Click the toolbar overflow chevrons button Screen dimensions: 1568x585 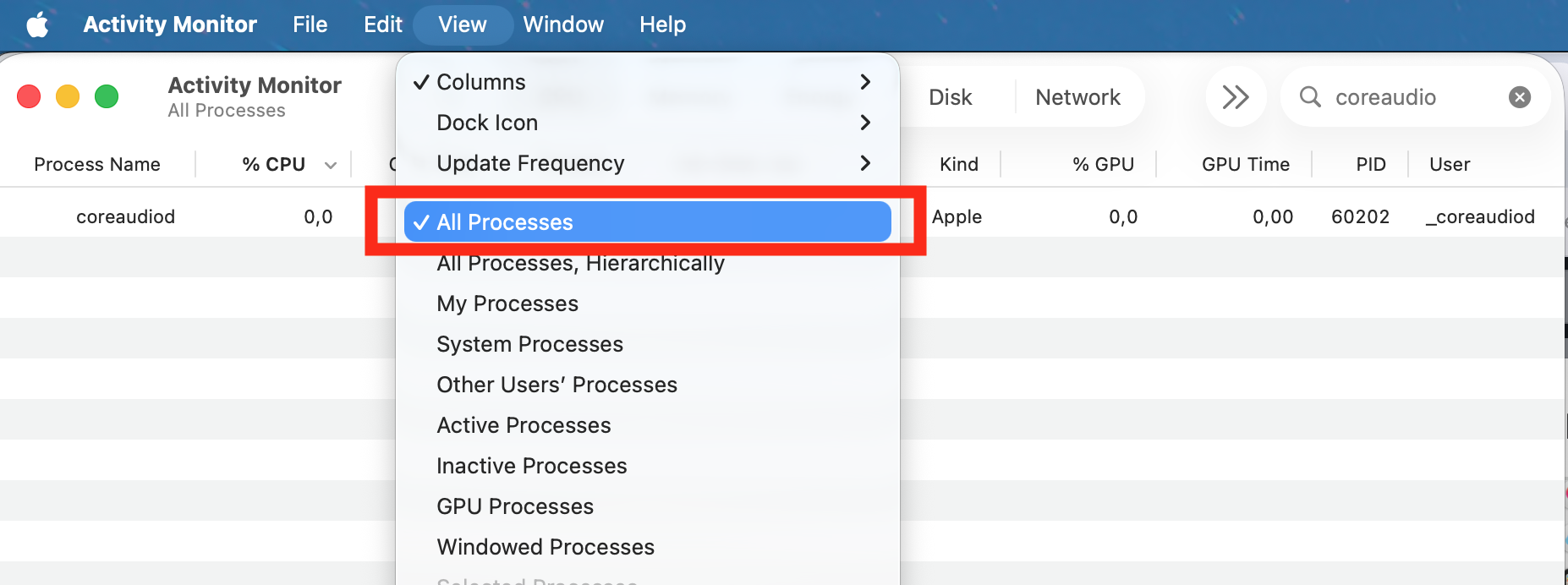[x=1236, y=97]
